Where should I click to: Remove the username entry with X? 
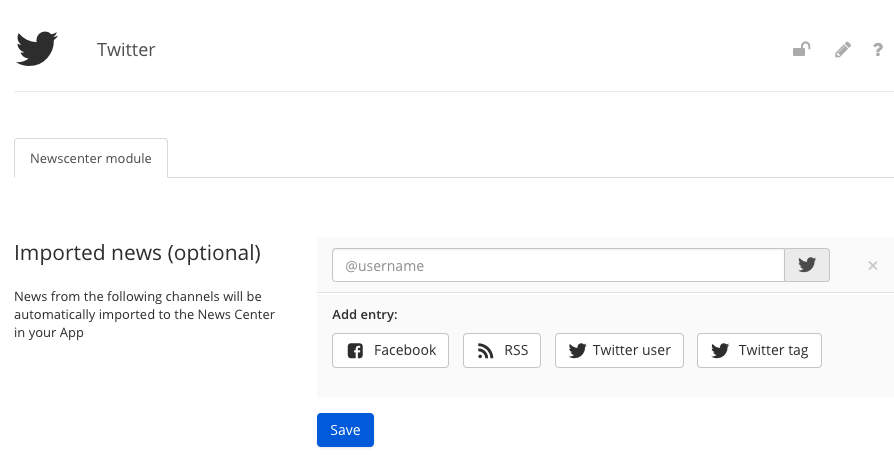pos(872,265)
